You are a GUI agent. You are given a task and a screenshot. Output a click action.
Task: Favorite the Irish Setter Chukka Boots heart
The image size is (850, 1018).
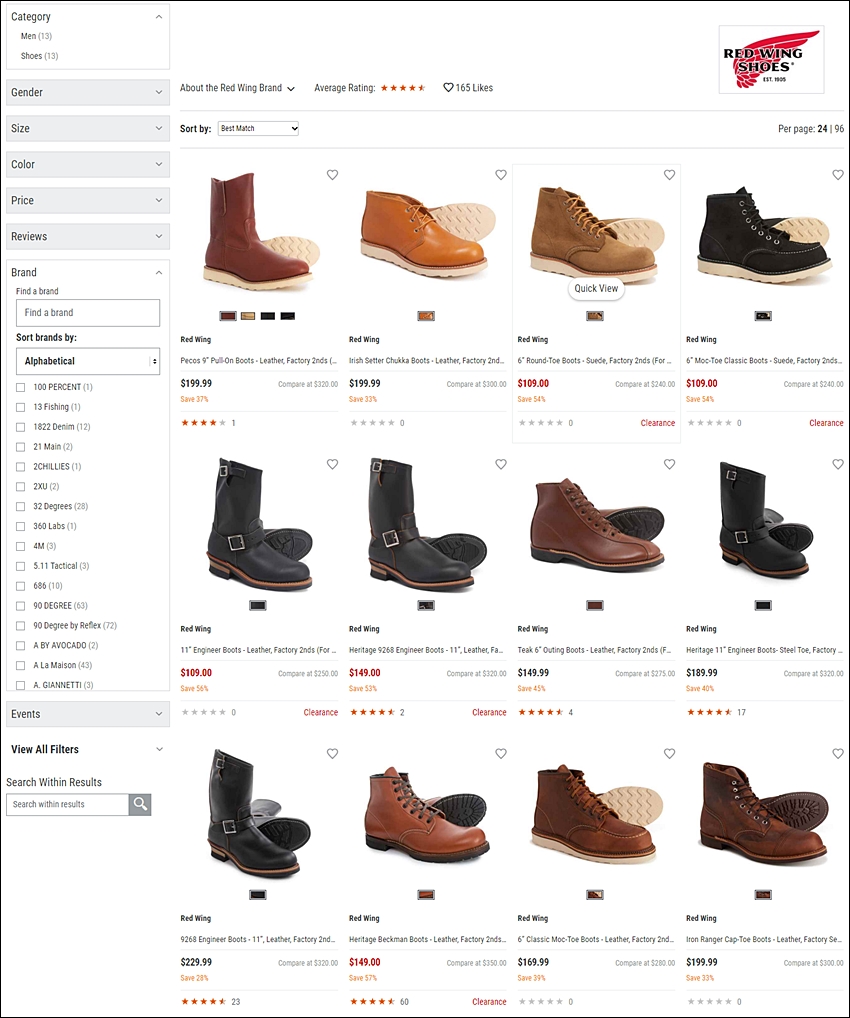click(x=501, y=175)
